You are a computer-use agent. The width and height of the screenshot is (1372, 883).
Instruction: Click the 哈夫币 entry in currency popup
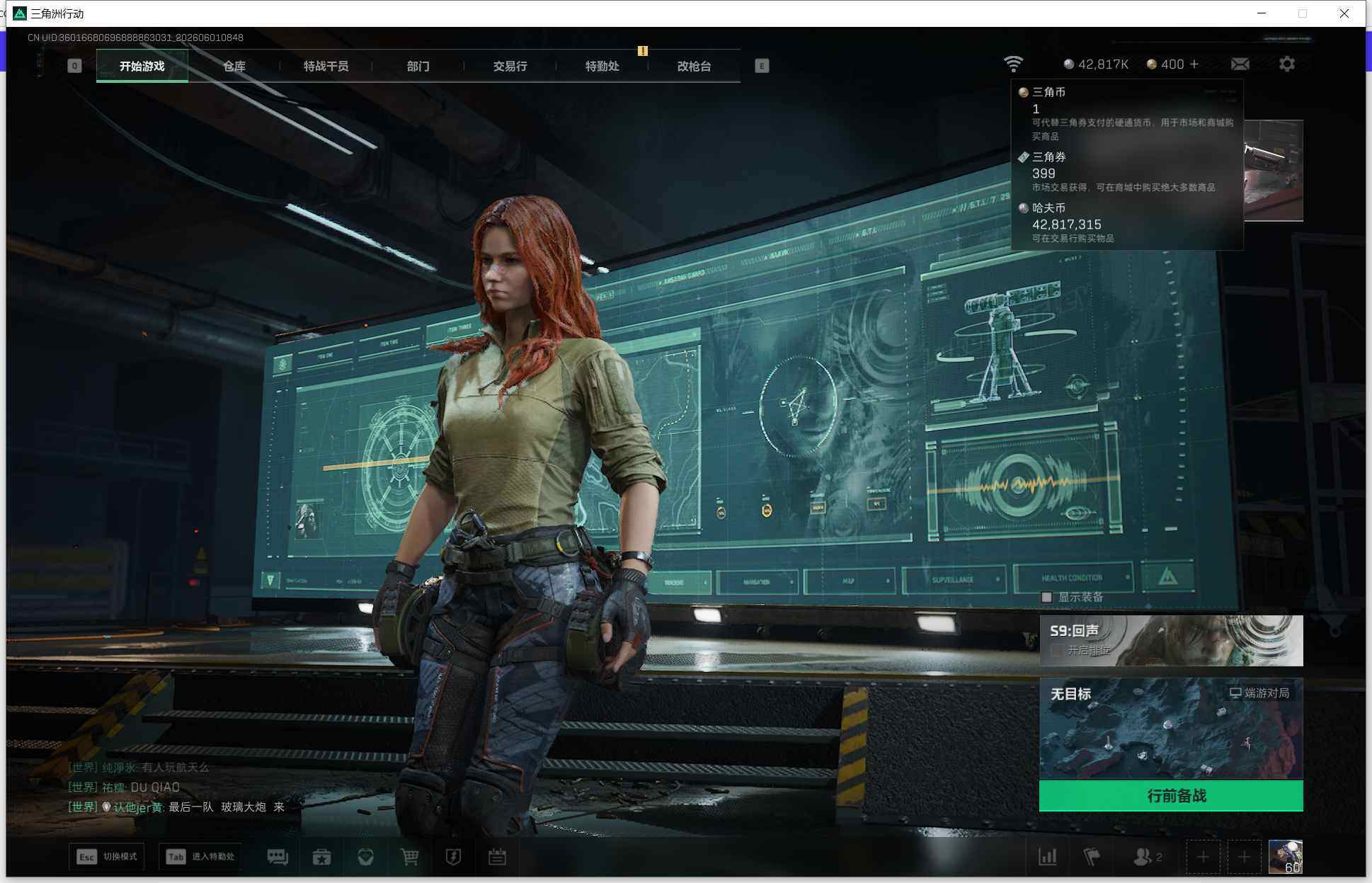pos(1127,222)
